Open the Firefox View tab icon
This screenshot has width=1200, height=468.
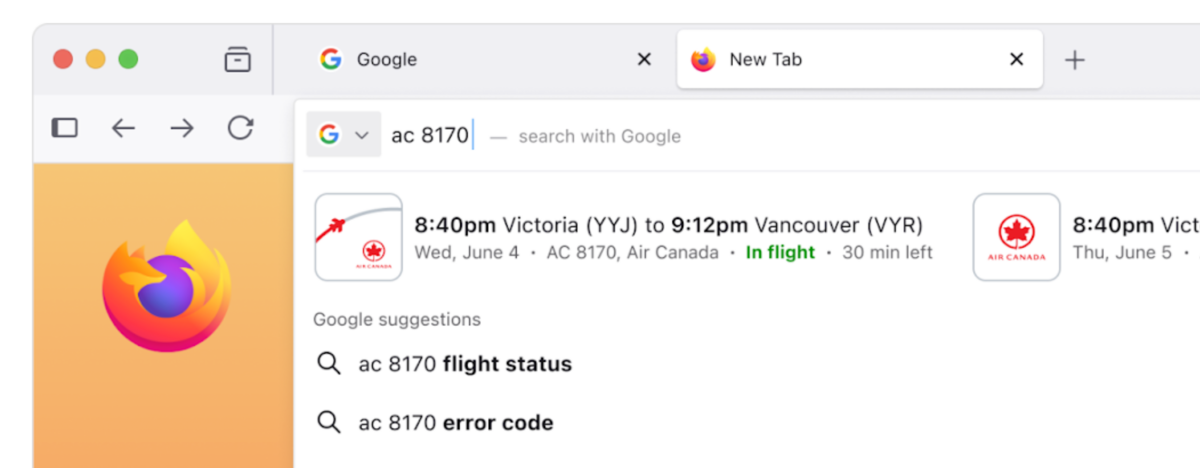coord(237,60)
